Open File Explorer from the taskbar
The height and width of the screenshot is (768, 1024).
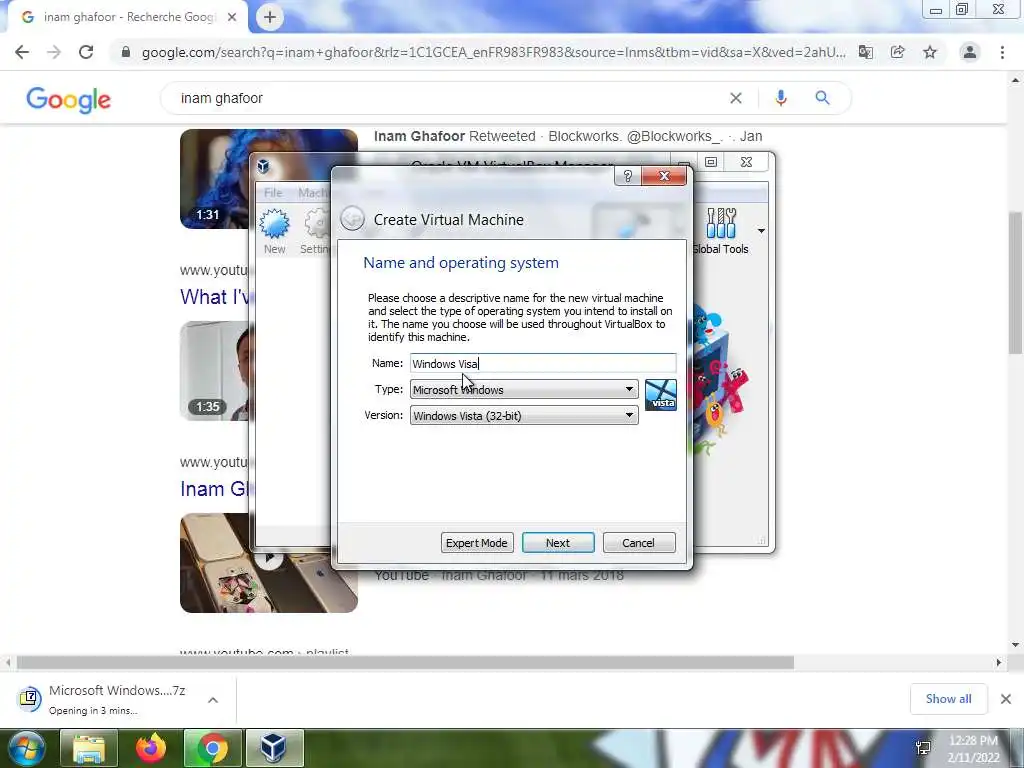(x=89, y=748)
